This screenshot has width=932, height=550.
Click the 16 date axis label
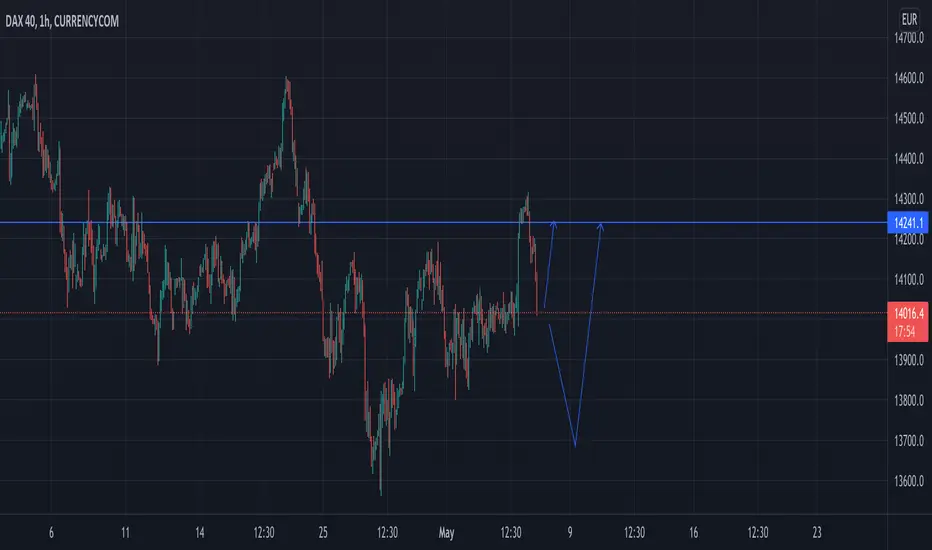pos(694,532)
